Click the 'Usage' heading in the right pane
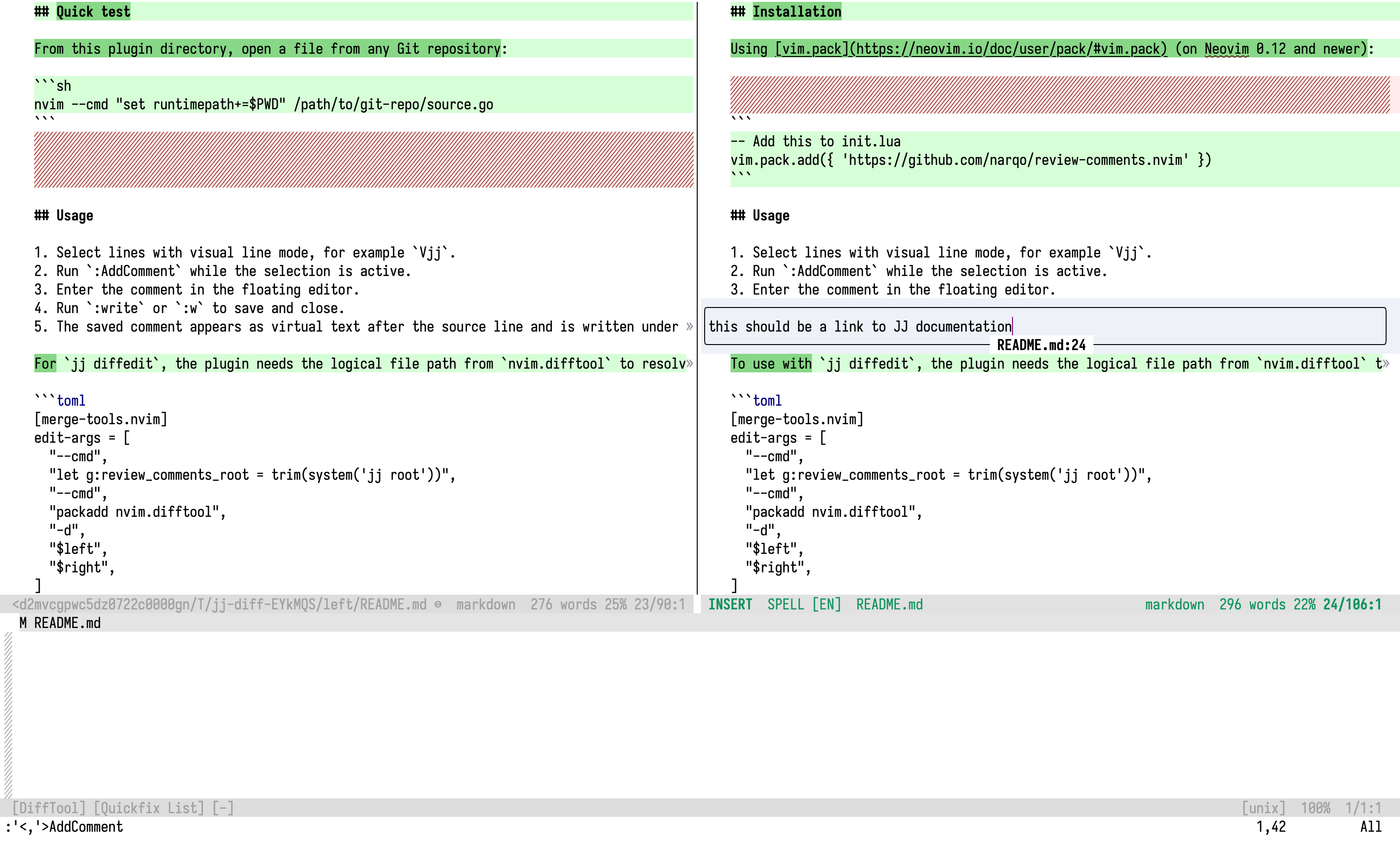 (x=760, y=215)
